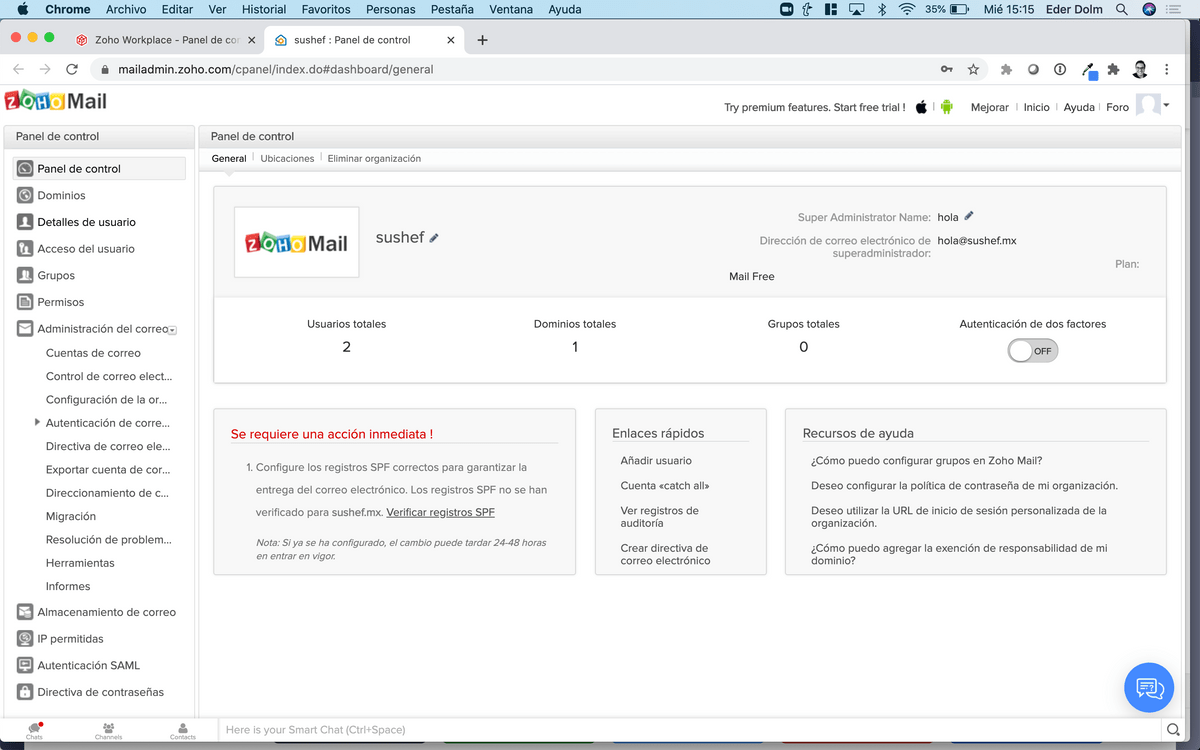1200x750 pixels.
Task: Open Autenticación SAML section
Action: click(x=89, y=665)
